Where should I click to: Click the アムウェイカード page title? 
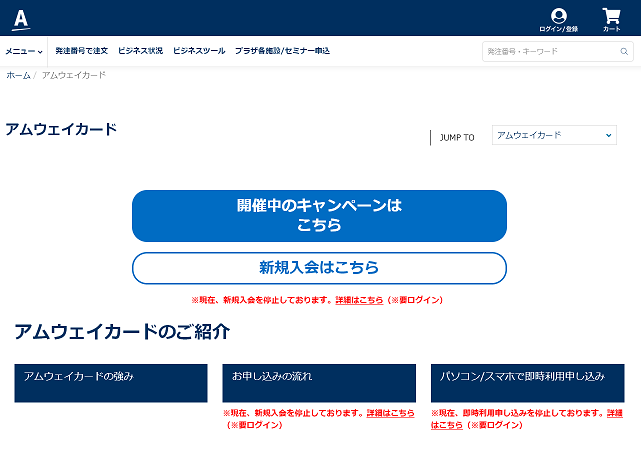click(x=61, y=129)
